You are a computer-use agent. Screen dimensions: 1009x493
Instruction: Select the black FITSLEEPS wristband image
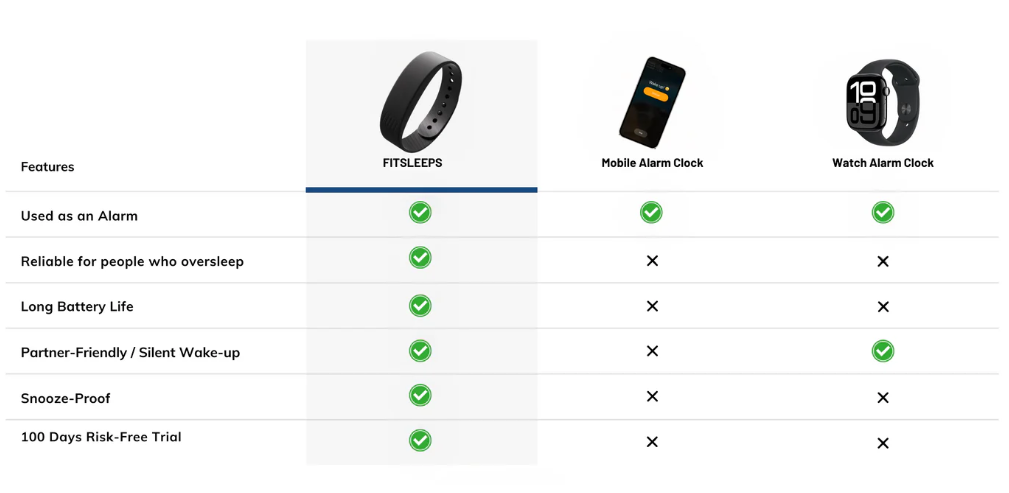coord(421,99)
